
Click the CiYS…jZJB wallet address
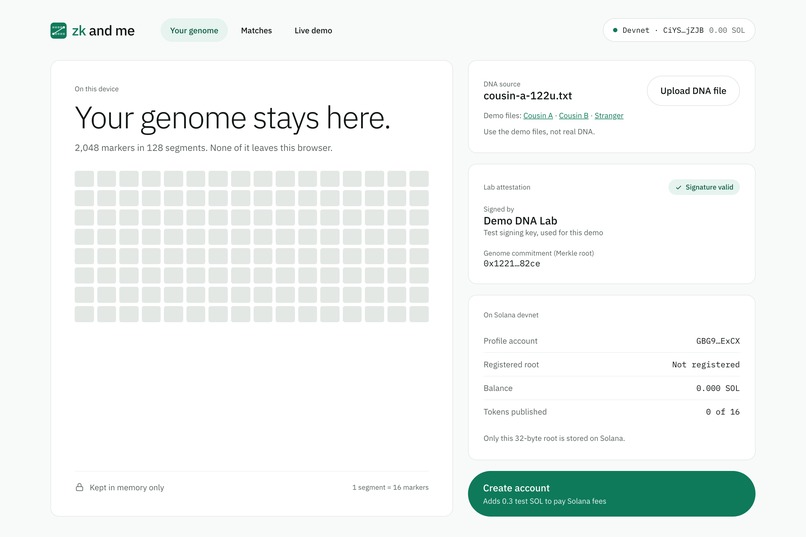[x=683, y=30]
